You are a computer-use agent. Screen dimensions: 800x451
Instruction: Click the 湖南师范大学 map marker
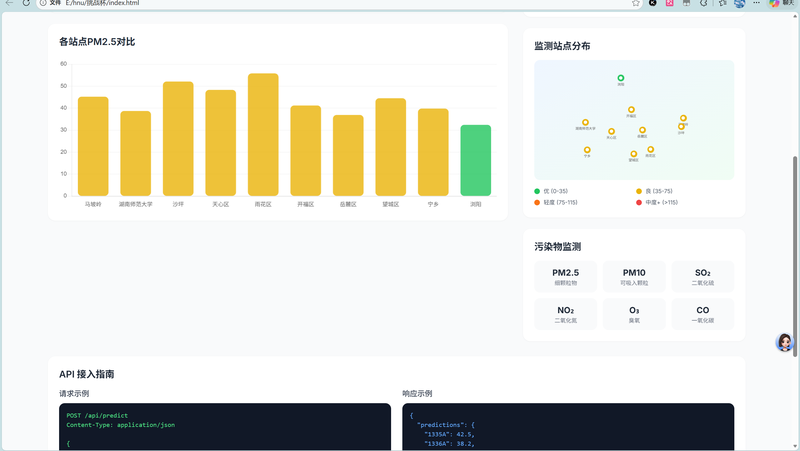click(x=585, y=122)
